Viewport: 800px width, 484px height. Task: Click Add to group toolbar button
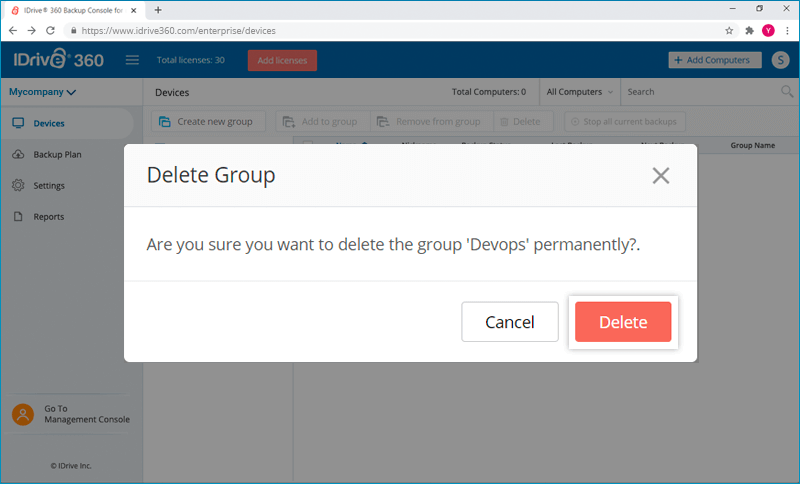coord(323,121)
